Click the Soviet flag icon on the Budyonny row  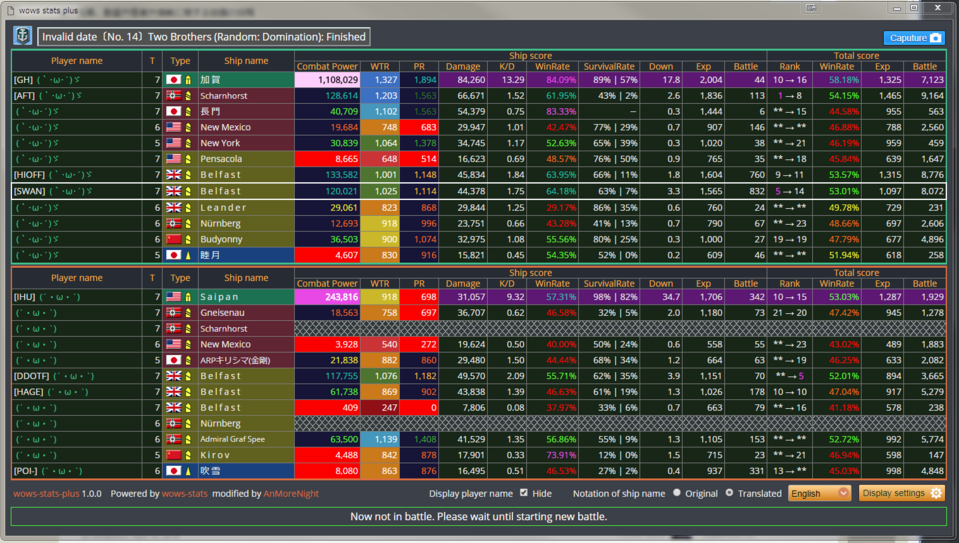pyautogui.click(x=174, y=239)
